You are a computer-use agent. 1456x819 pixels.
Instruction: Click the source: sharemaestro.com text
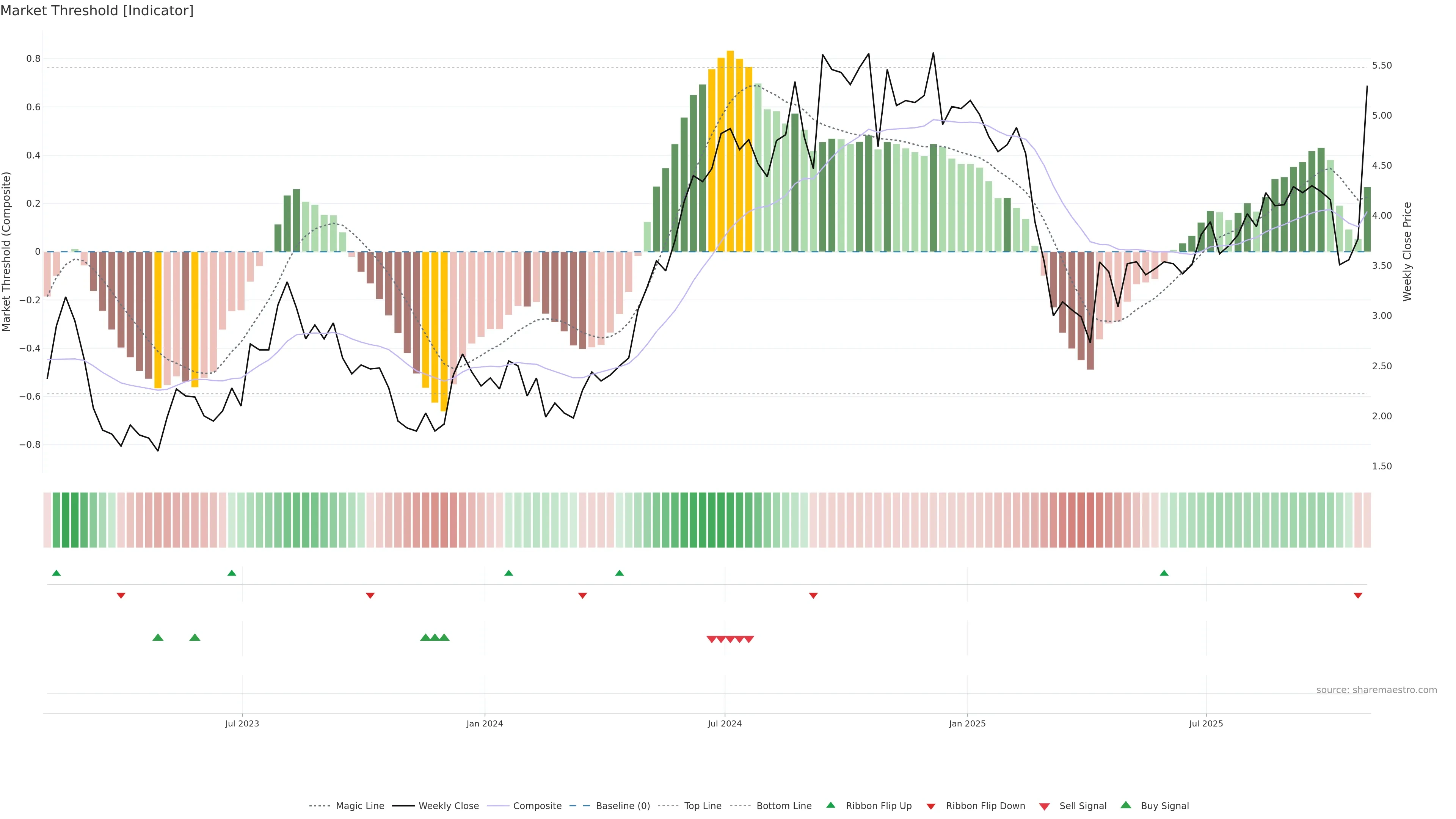[x=1376, y=690]
